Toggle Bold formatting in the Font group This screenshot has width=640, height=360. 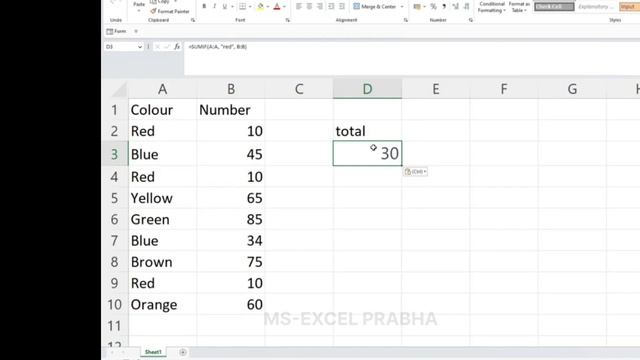point(204,7)
